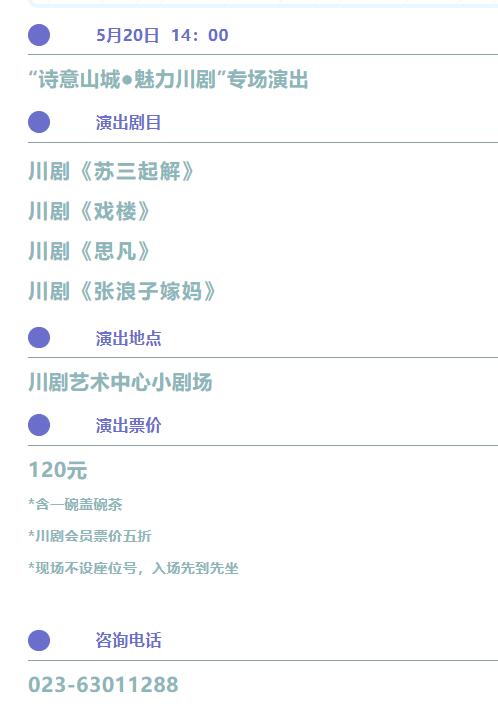
Task: Select the program item 川剧《张浪子嫁妈》
Action: tap(122, 291)
